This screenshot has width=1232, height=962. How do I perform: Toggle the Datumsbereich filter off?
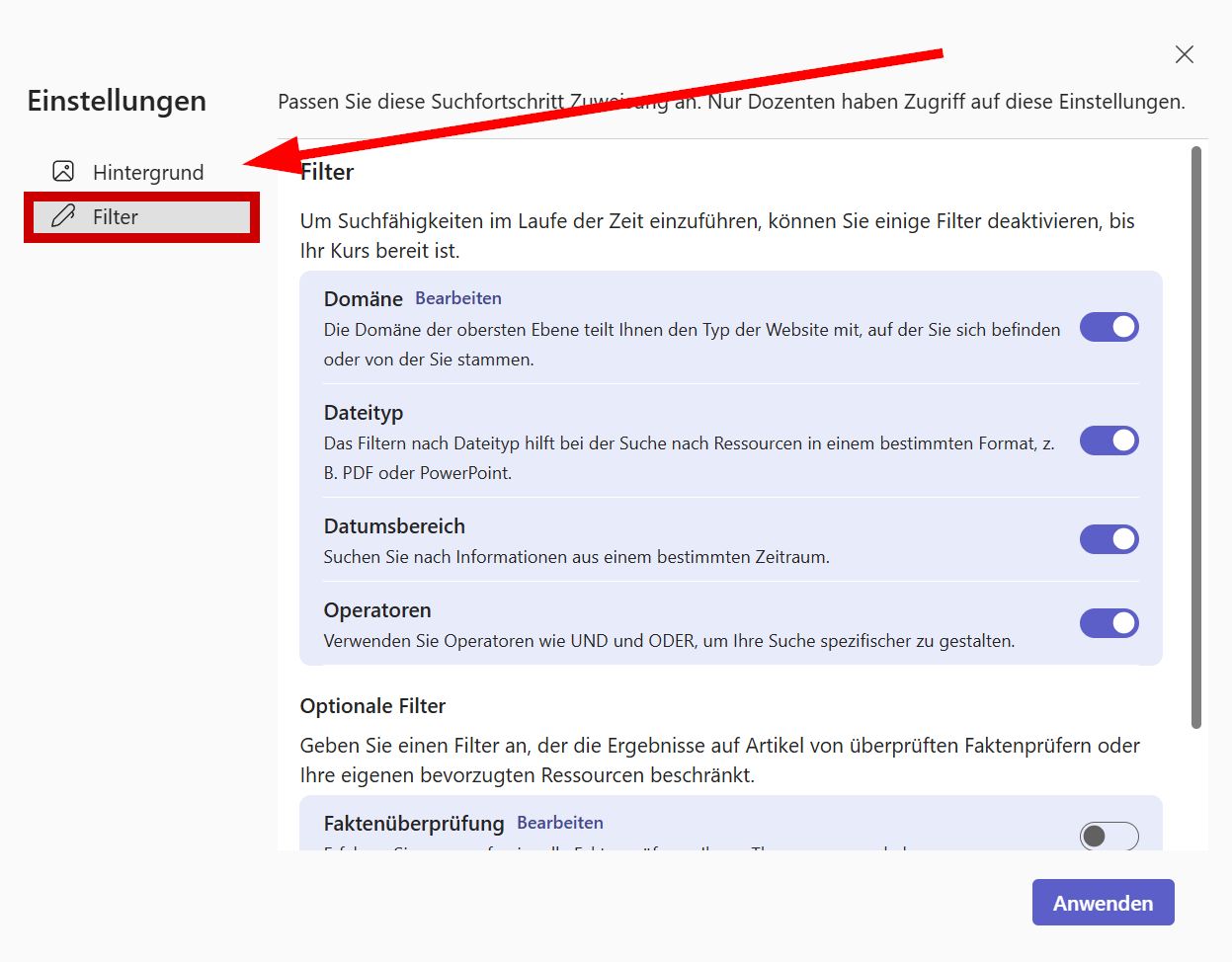1109,539
